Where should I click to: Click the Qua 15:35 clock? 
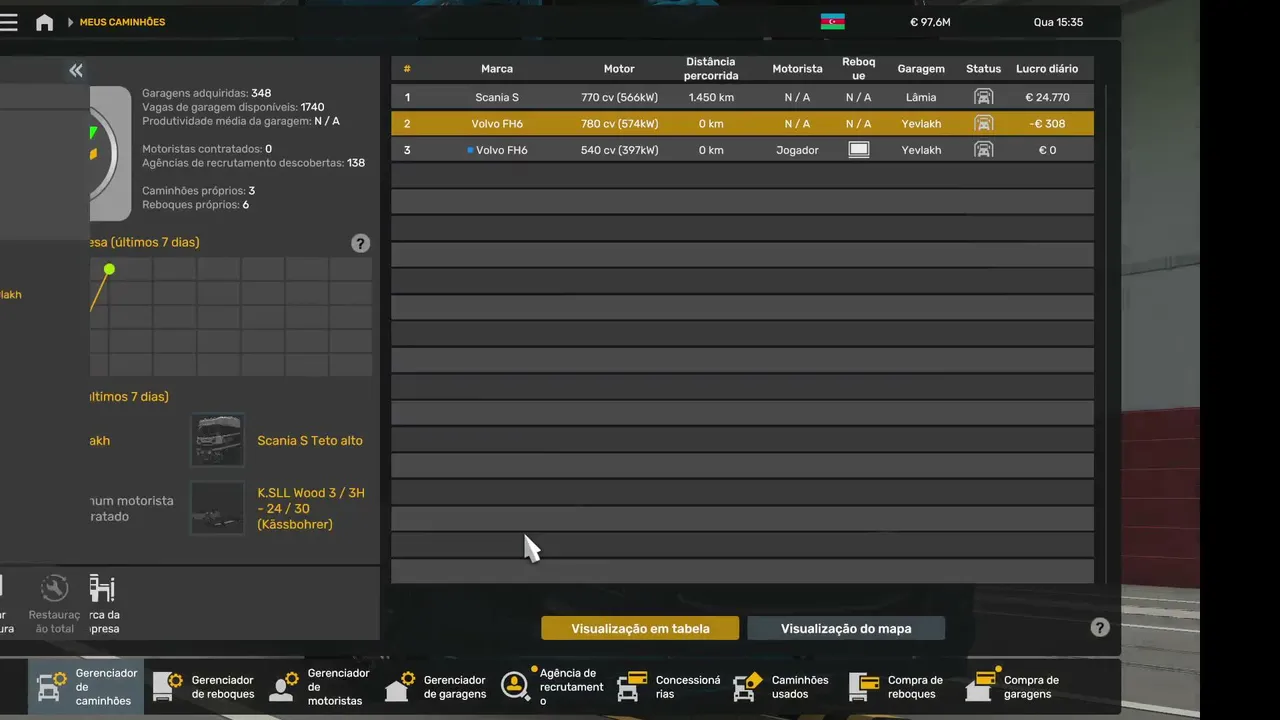point(1058,22)
